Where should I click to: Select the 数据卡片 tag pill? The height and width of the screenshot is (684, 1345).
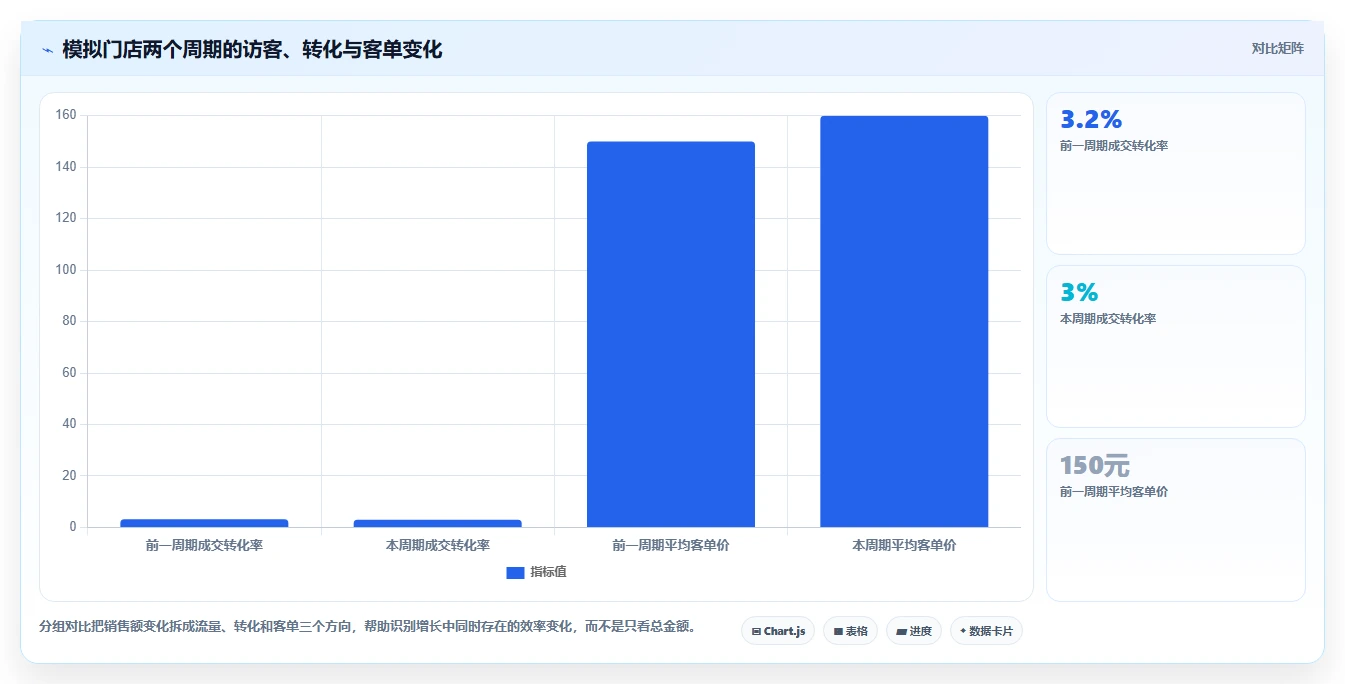(986, 631)
